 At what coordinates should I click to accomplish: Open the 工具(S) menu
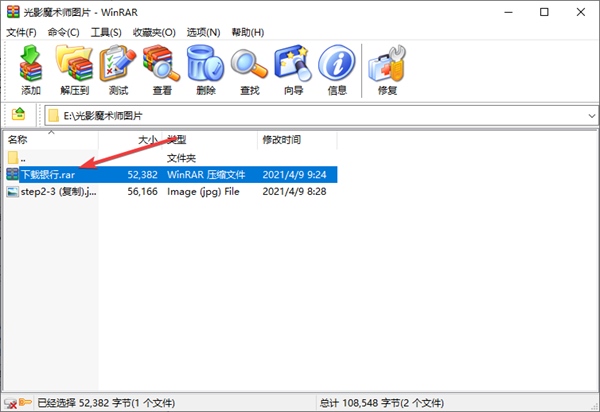(106, 33)
